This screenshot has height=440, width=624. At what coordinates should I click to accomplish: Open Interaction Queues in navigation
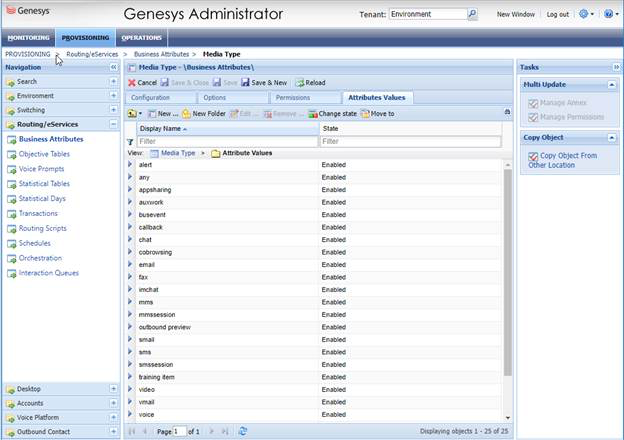click(48, 273)
